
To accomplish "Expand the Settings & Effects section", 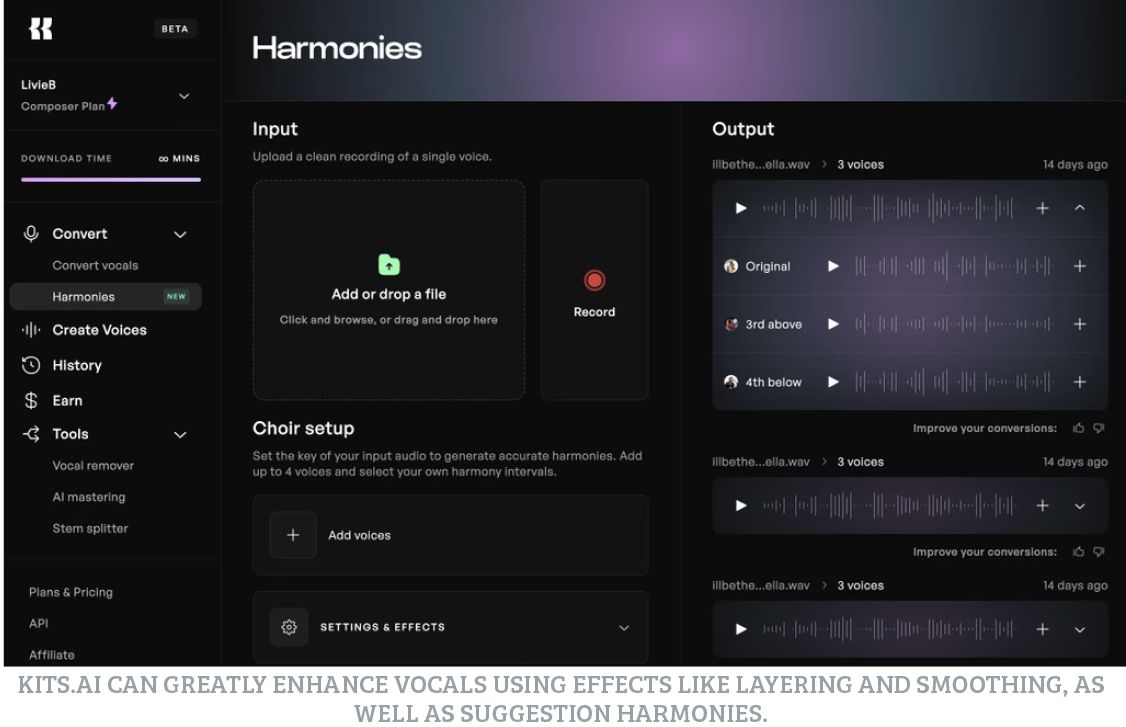I will pos(624,628).
